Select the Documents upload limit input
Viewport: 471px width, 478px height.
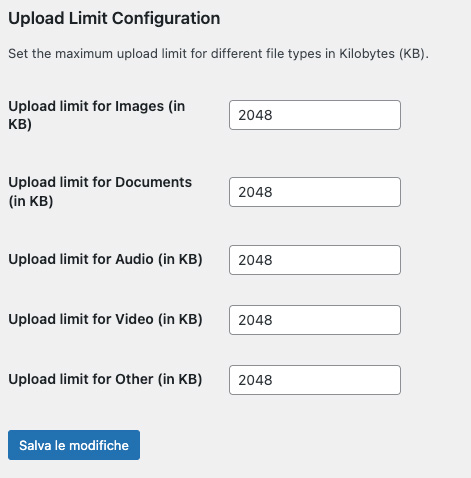pyautogui.click(x=315, y=192)
